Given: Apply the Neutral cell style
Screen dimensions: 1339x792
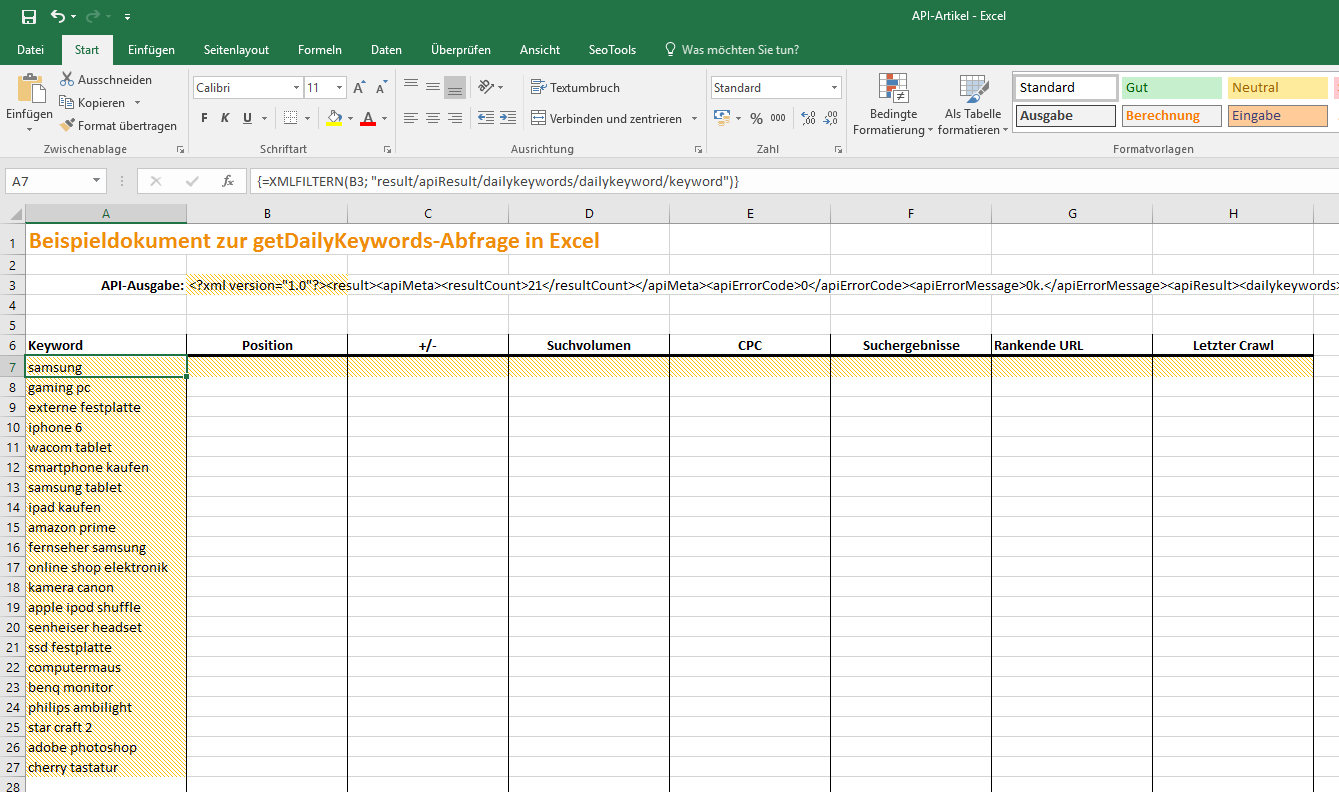Looking at the screenshot, I should (x=1277, y=88).
